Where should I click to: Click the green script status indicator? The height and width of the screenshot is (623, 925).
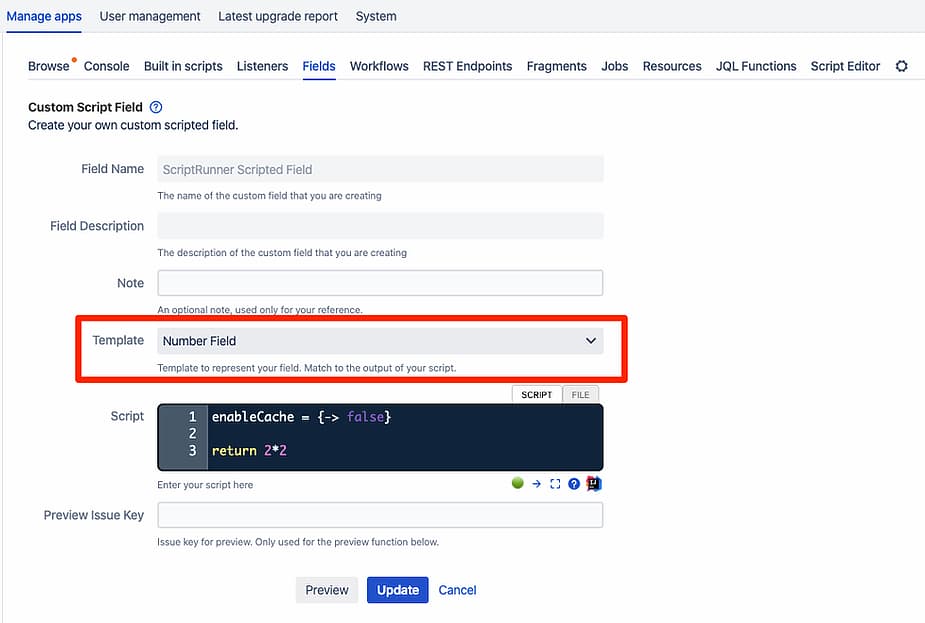point(517,483)
